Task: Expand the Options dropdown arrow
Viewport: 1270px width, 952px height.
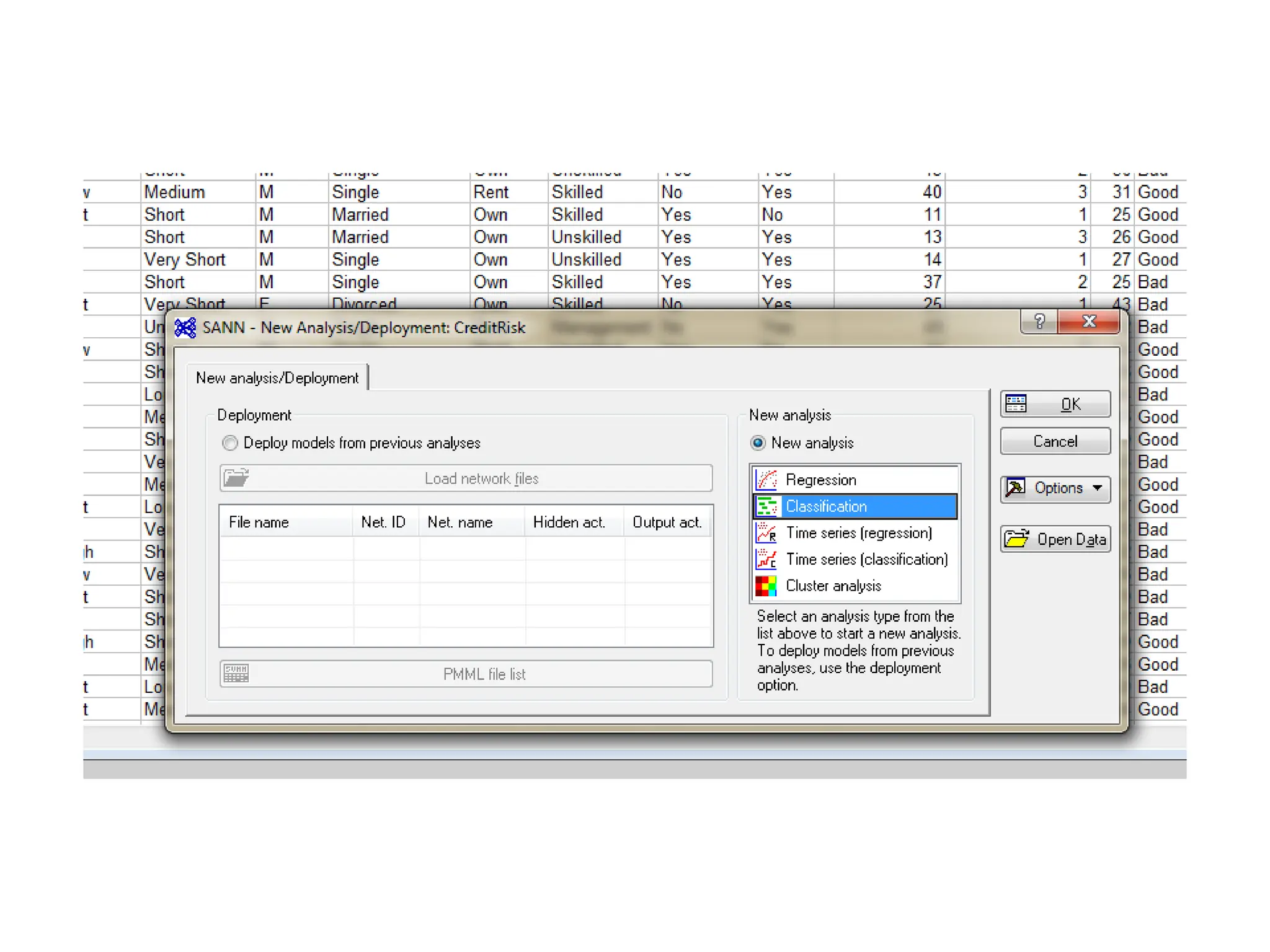Action: click(1098, 488)
